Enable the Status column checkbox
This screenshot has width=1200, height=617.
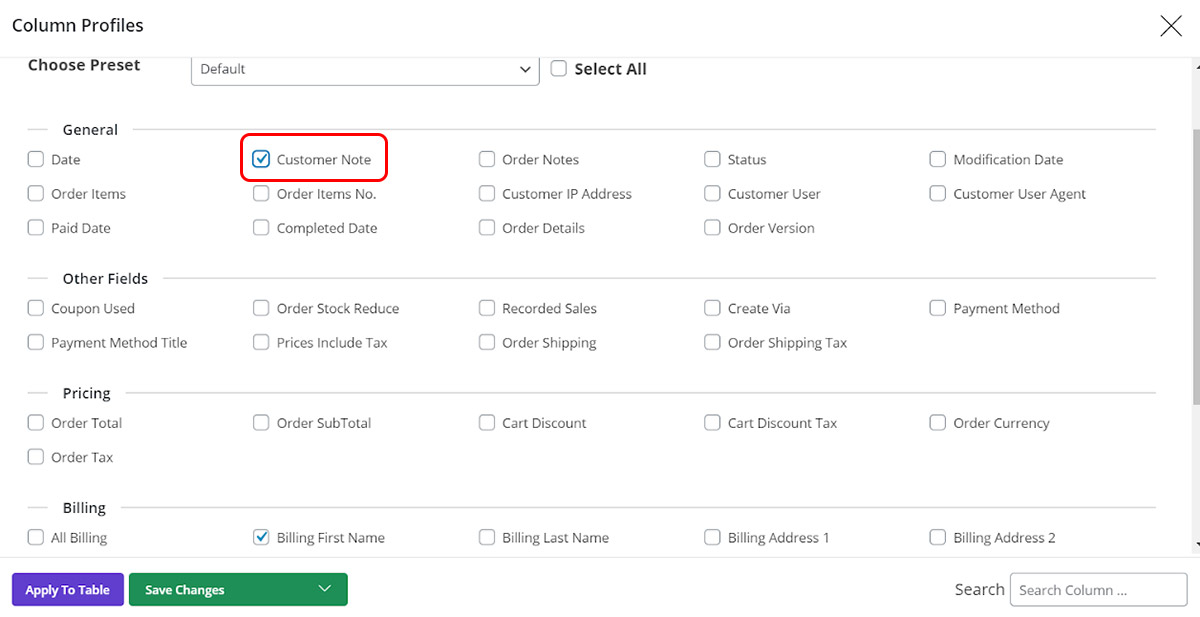click(x=712, y=158)
